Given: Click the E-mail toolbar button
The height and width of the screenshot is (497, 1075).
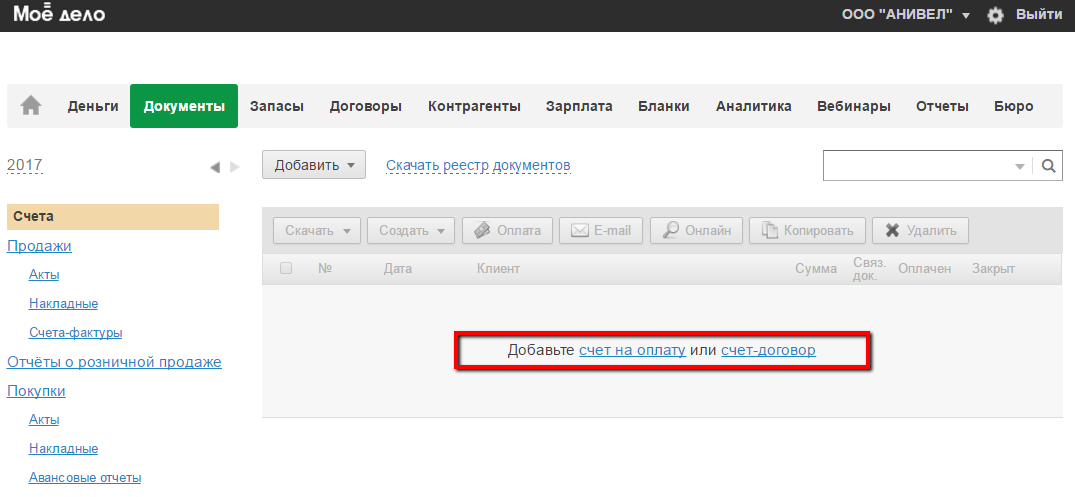Looking at the screenshot, I should 601,230.
